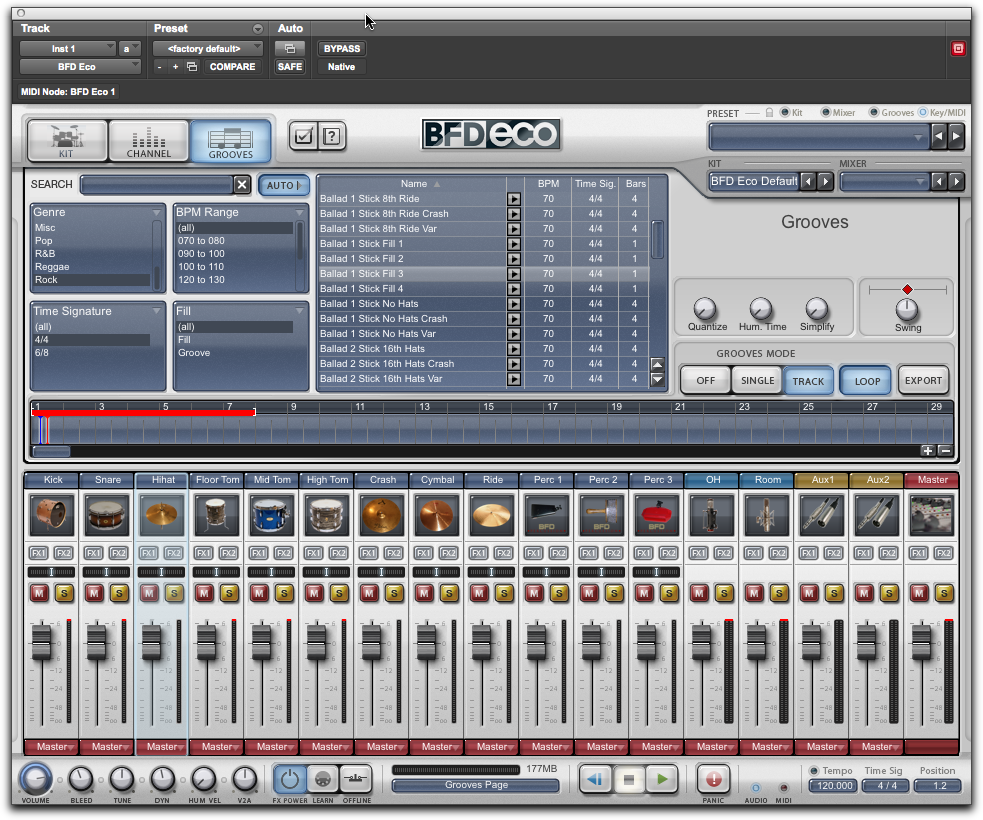Screen dimensions: 983x820
Task: Select the Mixer preset radio button
Action: (826, 112)
